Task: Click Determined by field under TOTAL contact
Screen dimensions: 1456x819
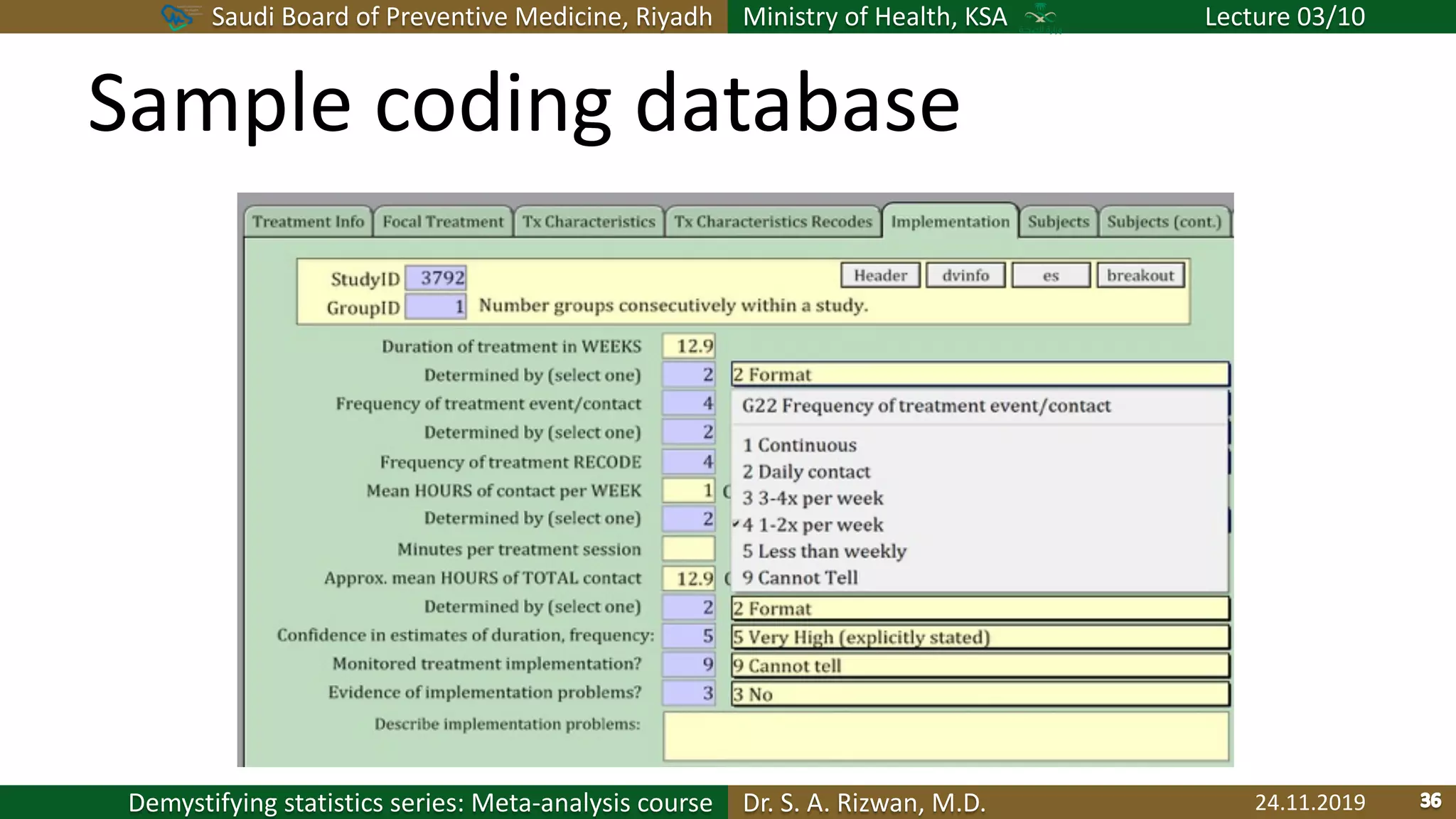Action: tap(688, 606)
